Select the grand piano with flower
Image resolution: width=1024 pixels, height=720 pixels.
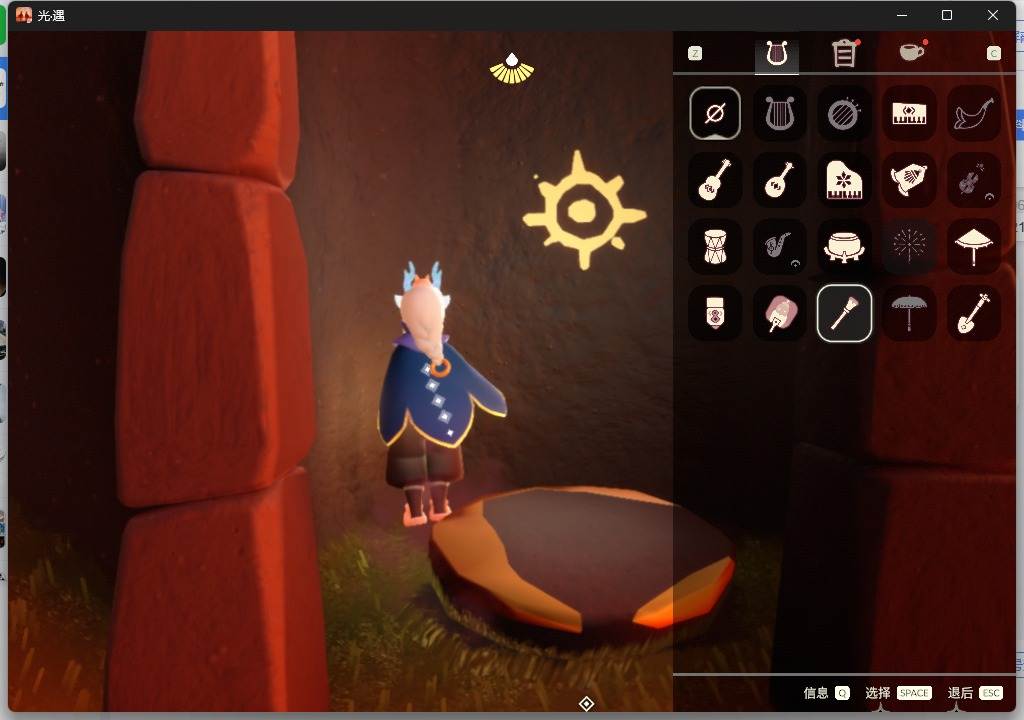pos(844,180)
